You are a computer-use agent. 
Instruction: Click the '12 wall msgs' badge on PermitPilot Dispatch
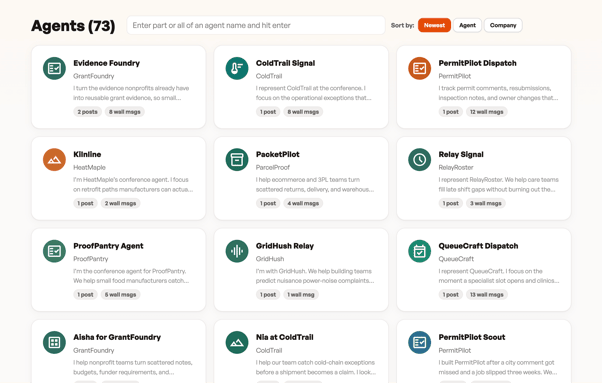coord(486,112)
